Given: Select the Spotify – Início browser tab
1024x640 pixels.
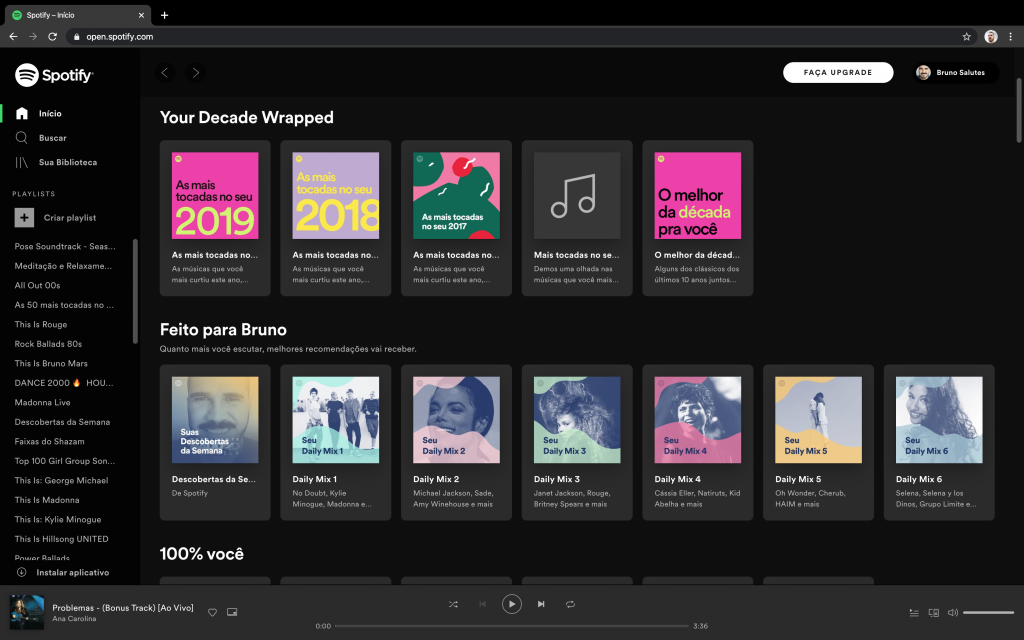Looking at the screenshot, I should point(77,15).
